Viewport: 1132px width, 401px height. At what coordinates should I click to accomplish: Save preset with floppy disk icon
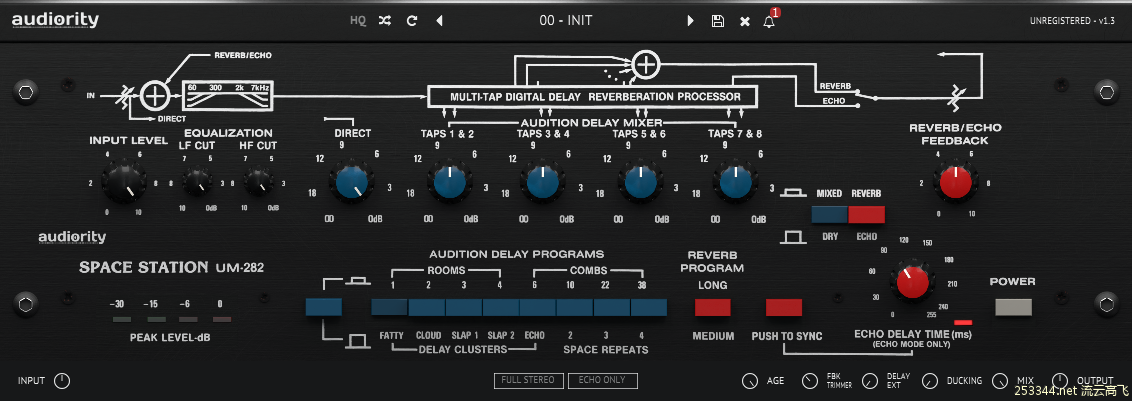(x=718, y=21)
